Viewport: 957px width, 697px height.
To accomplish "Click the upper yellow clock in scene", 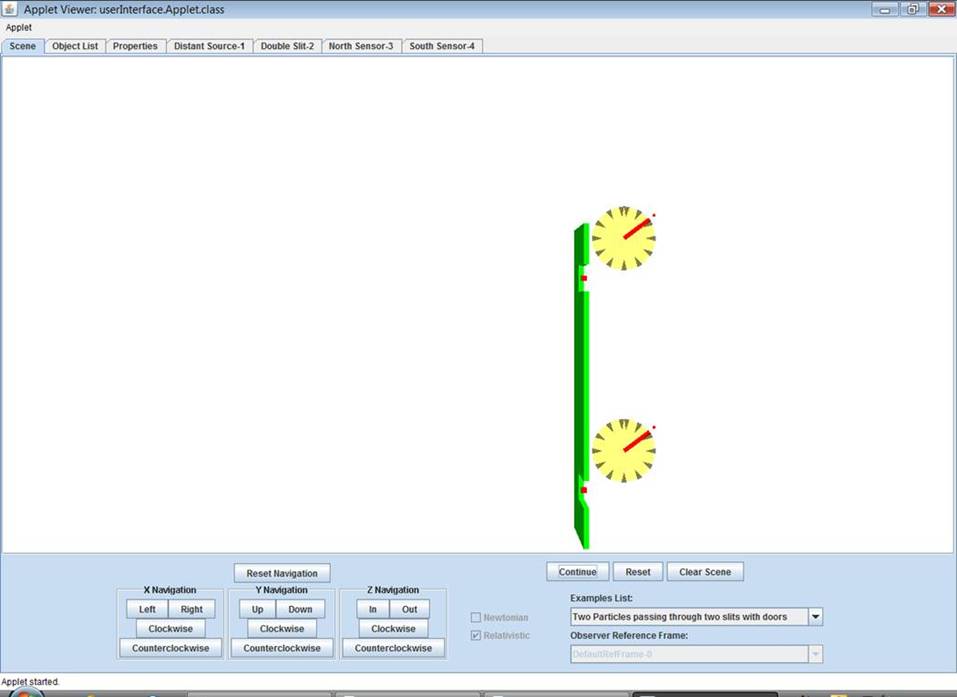I will click(x=623, y=238).
